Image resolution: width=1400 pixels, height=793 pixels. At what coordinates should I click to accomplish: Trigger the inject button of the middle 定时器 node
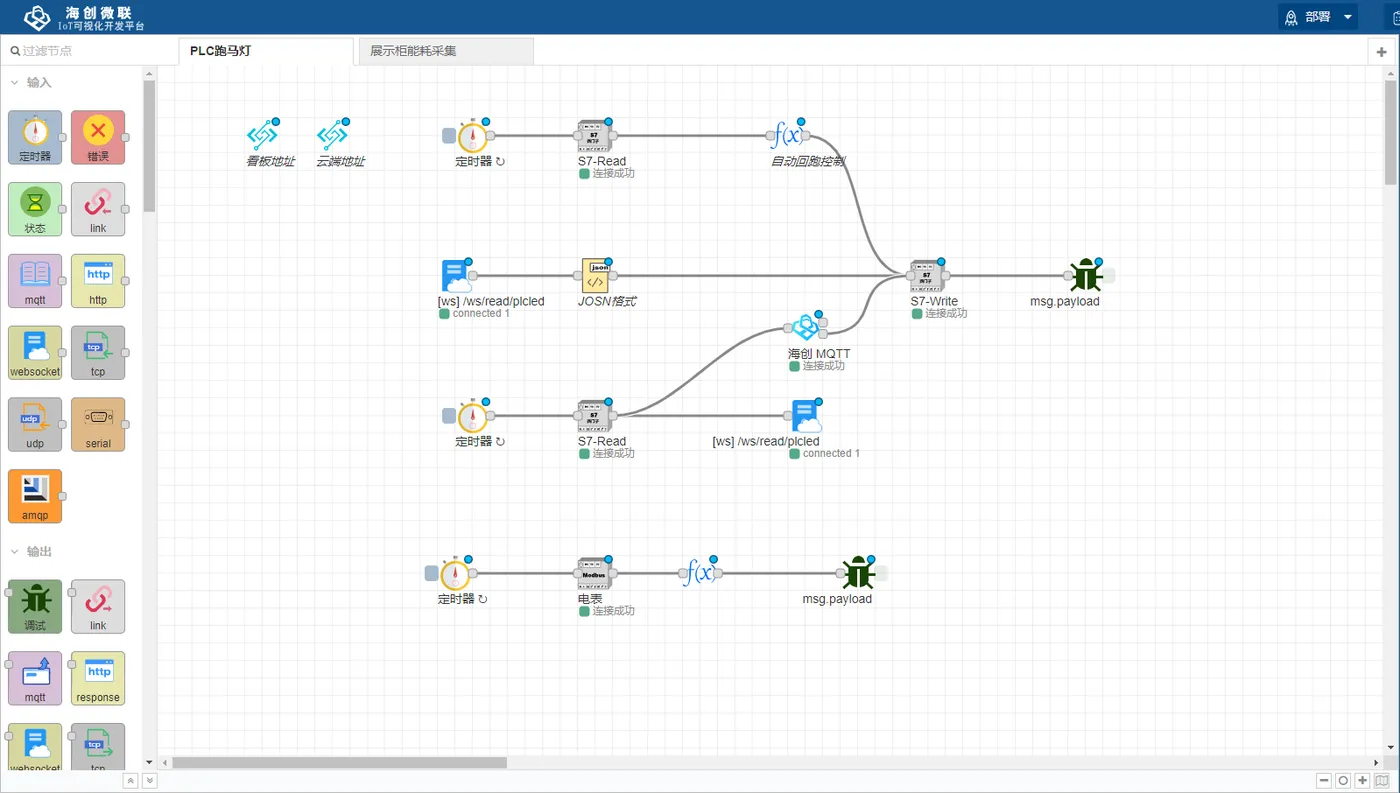449,416
